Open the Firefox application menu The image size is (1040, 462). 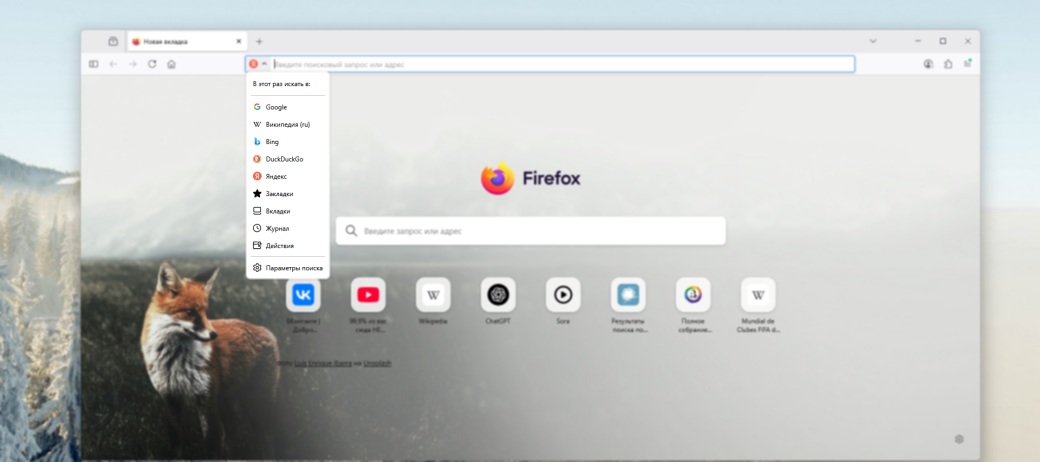[x=967, y=64]
